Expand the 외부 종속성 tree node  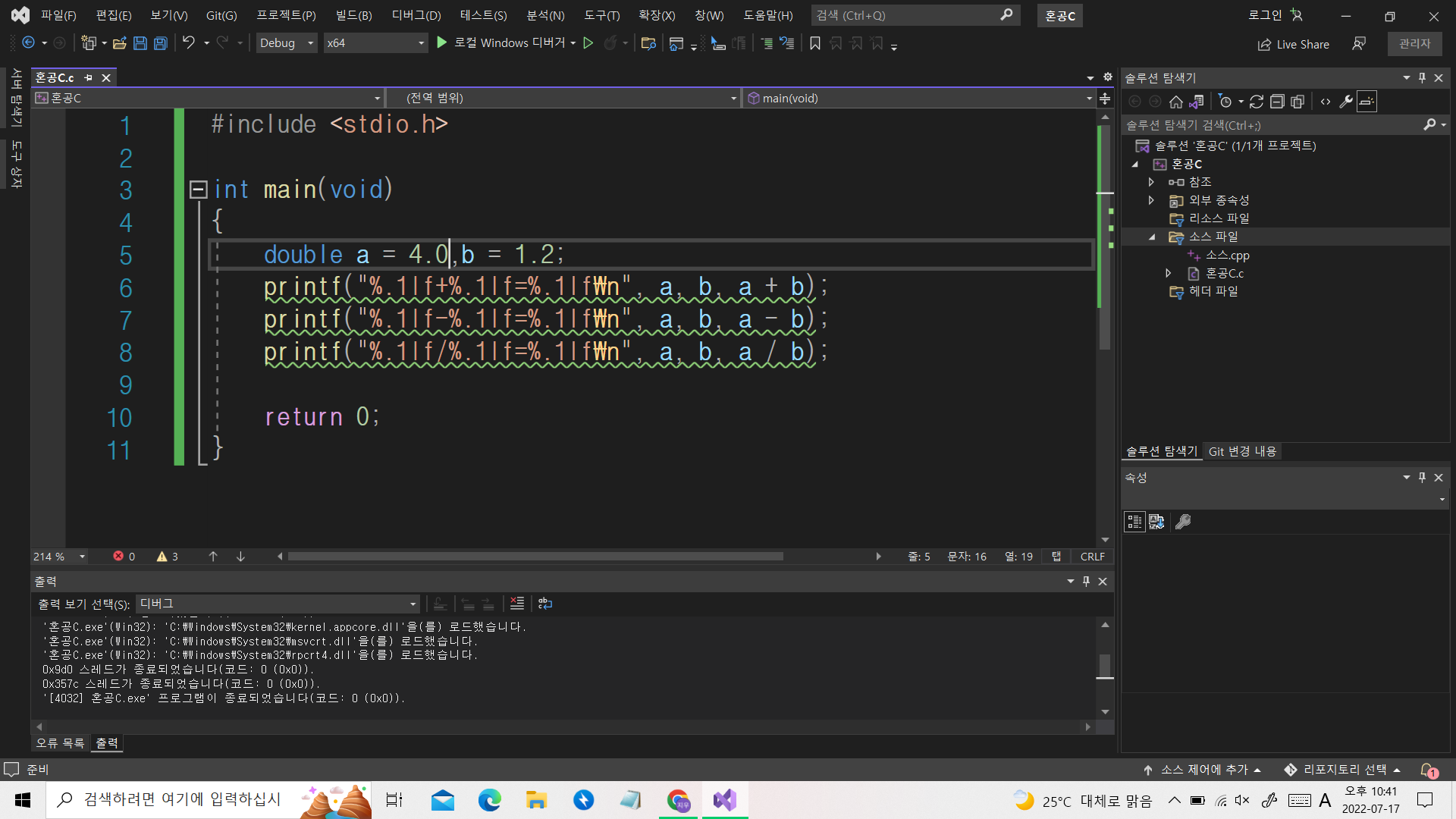click(1151, 200)
